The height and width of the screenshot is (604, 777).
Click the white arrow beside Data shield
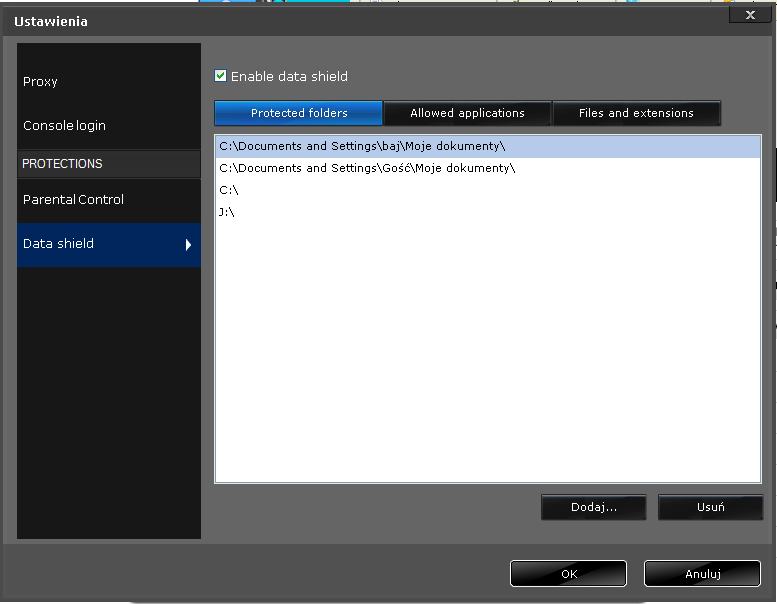188,244
